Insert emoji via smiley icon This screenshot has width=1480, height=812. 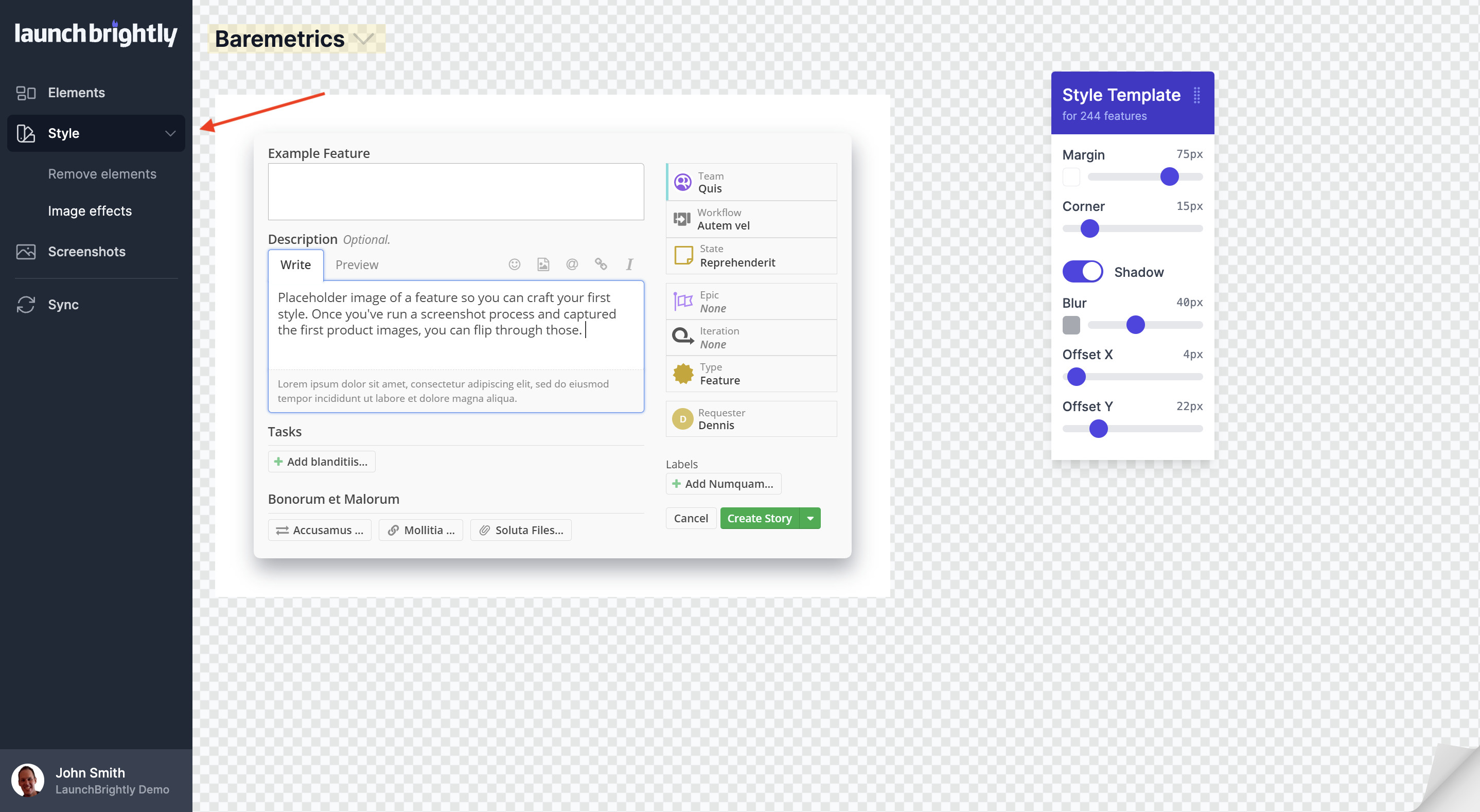514,264
